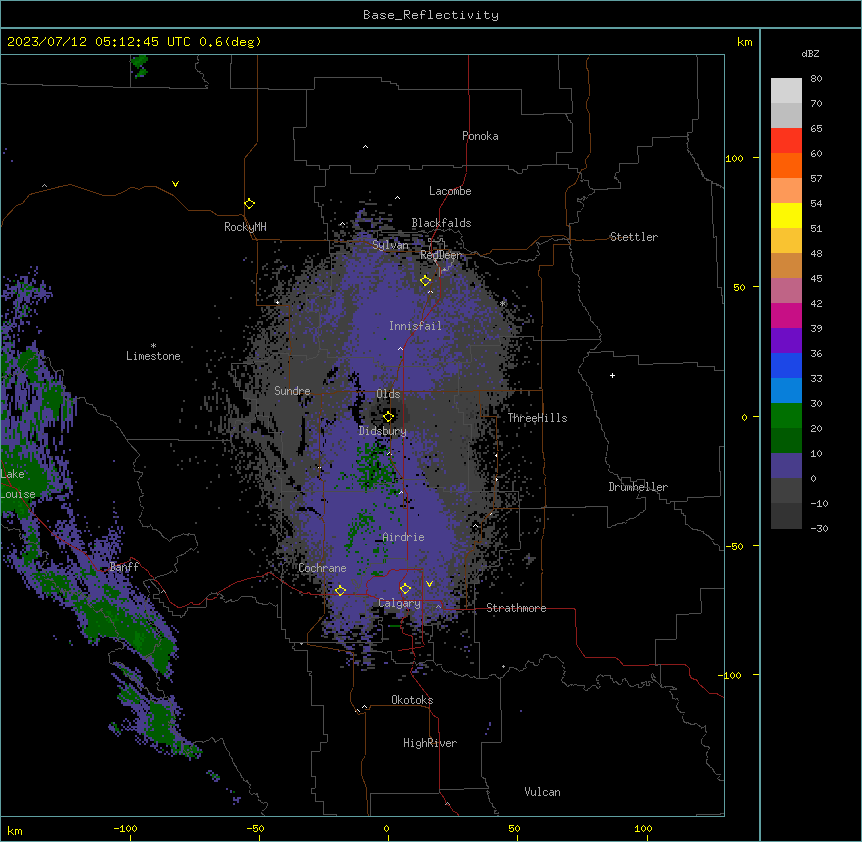
Task: Click the Lake Louise label at left edge
Action: click(x=18, y=484)
